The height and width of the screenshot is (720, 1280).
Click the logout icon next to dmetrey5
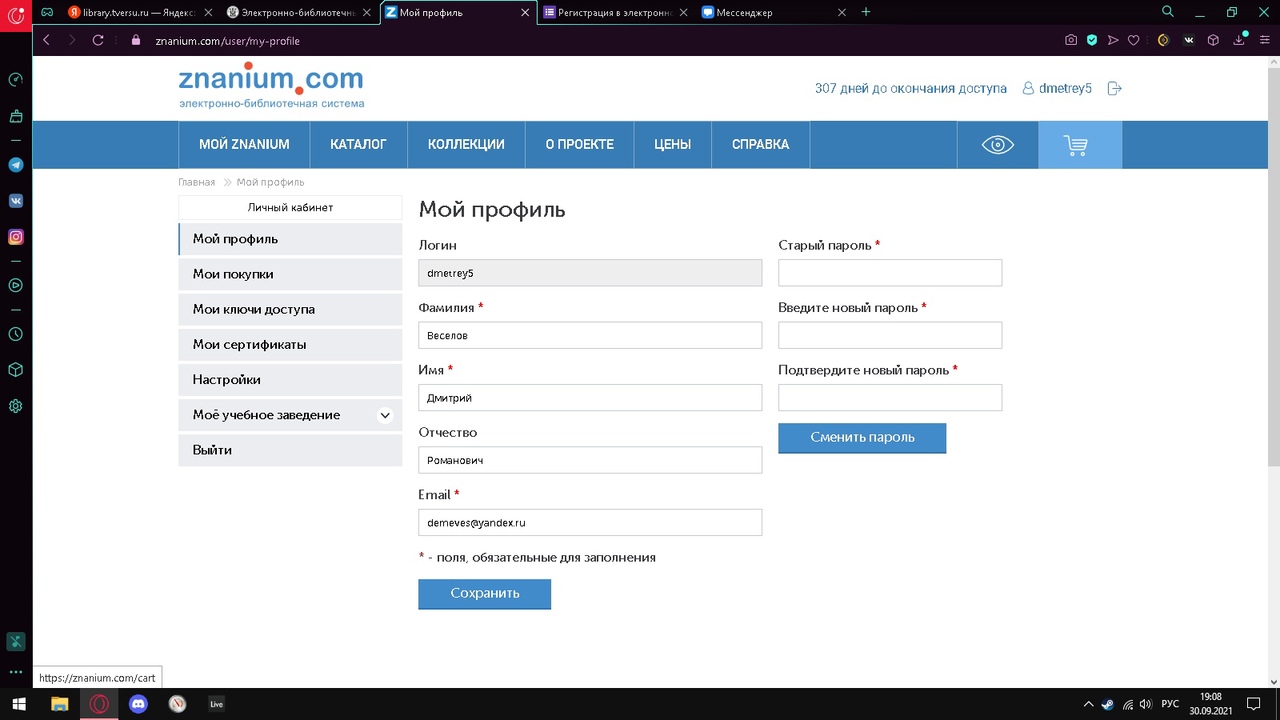click(x=1115, y=88)
